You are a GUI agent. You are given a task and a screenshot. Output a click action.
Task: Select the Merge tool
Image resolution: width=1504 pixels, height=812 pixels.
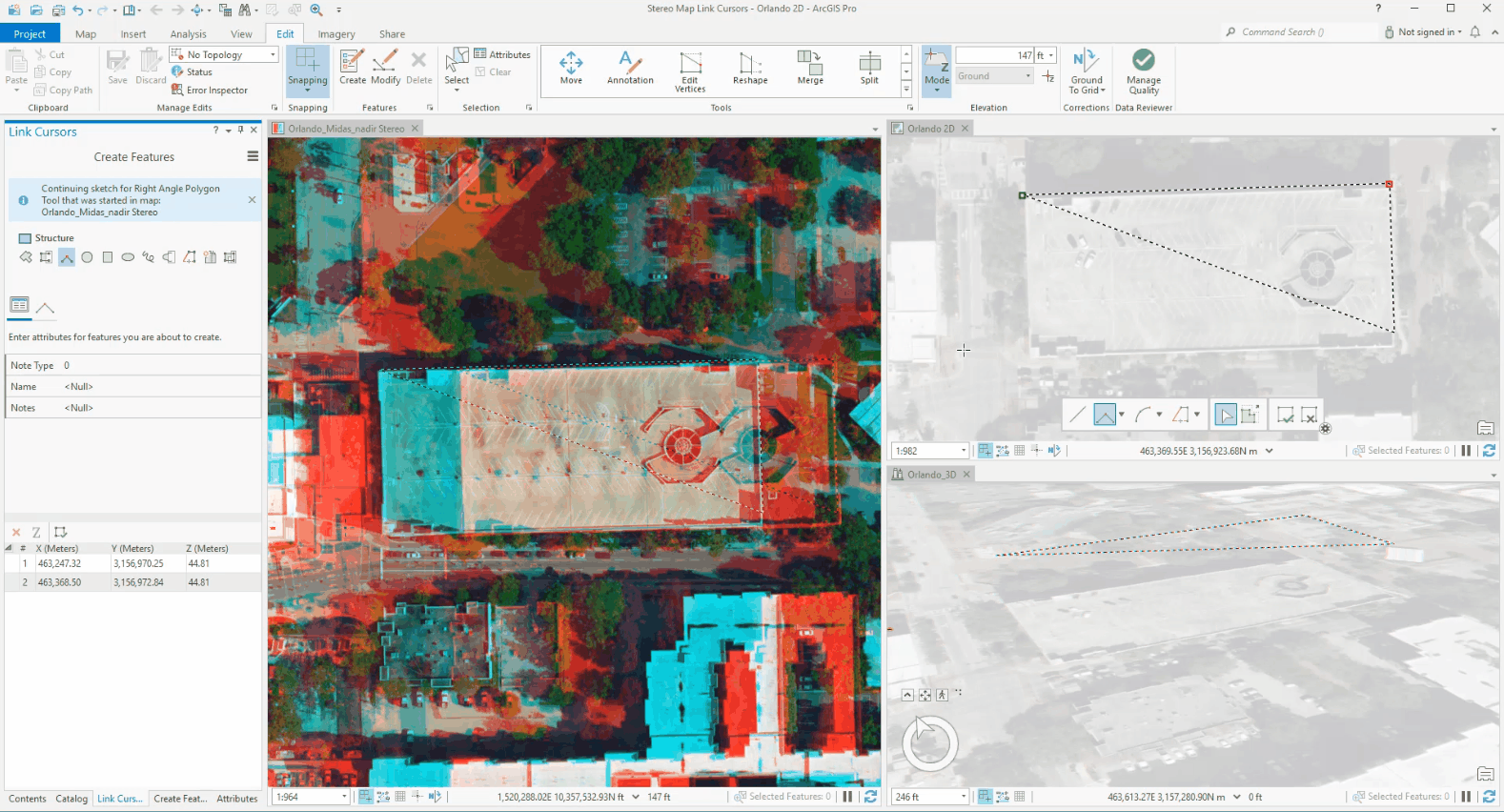(810, 69)
